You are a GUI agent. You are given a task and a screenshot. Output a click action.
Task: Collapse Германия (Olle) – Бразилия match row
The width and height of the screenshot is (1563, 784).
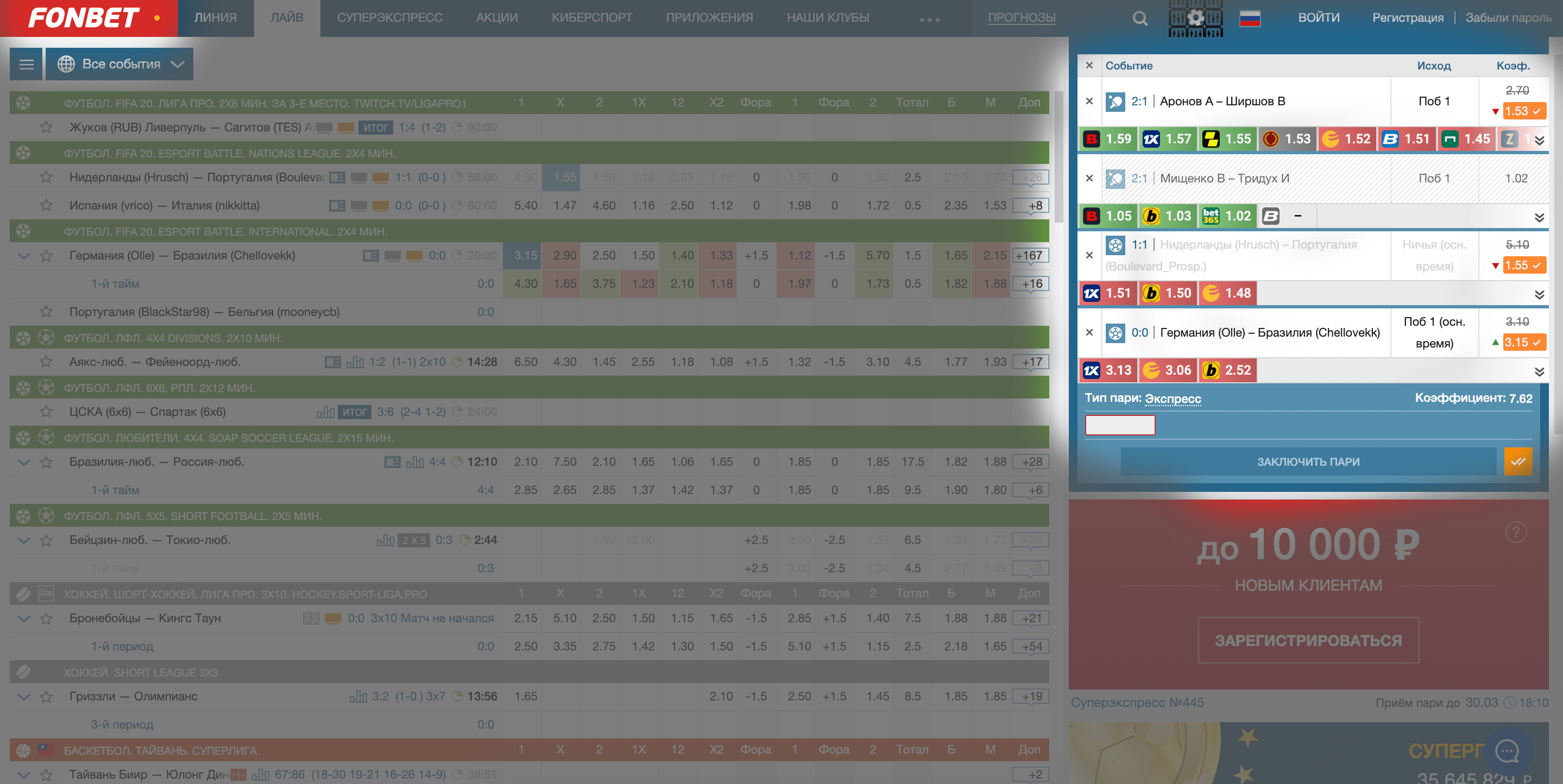(24, 256)
